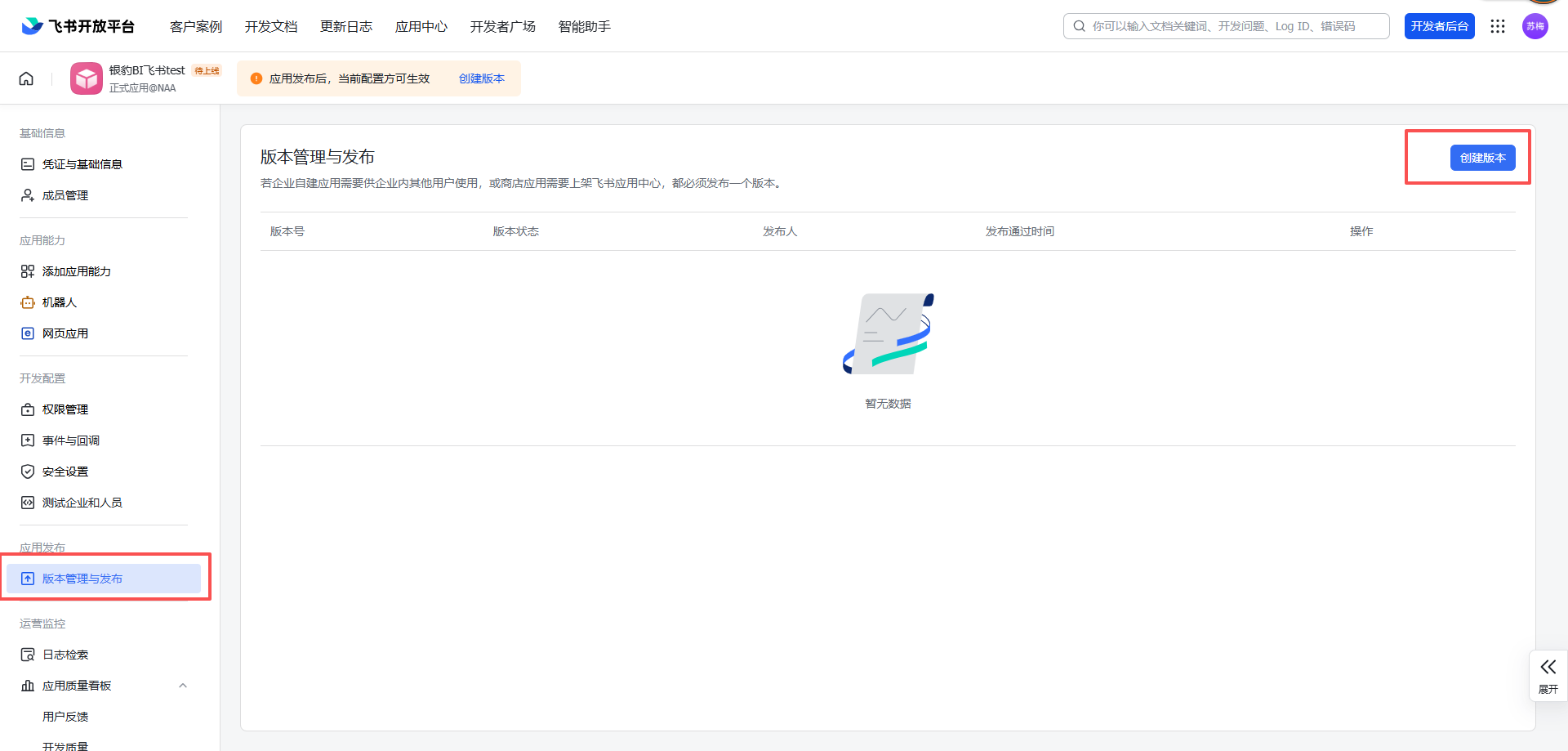Screen dimensions: 1568x751
Task: Open the 开发文档 menu item
Action: pos(270,25)
